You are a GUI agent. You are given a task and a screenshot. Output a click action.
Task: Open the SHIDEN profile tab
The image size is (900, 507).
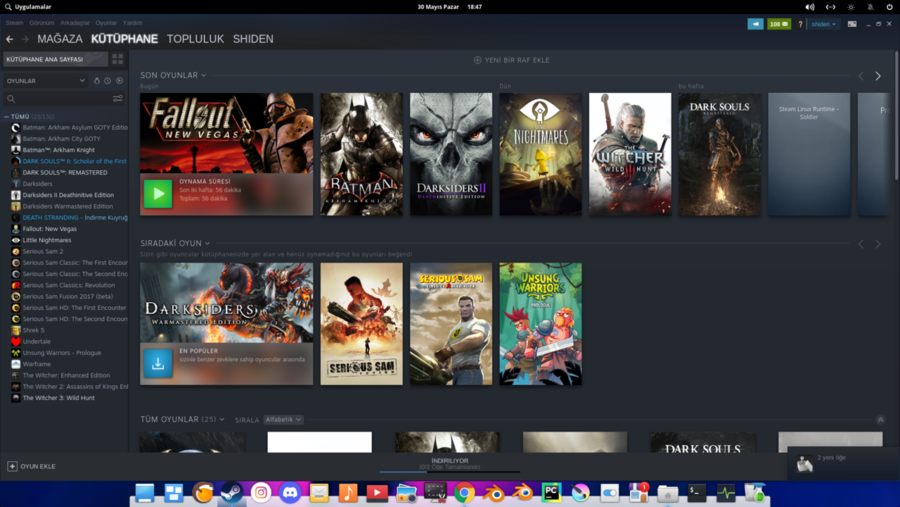[253, 39]
